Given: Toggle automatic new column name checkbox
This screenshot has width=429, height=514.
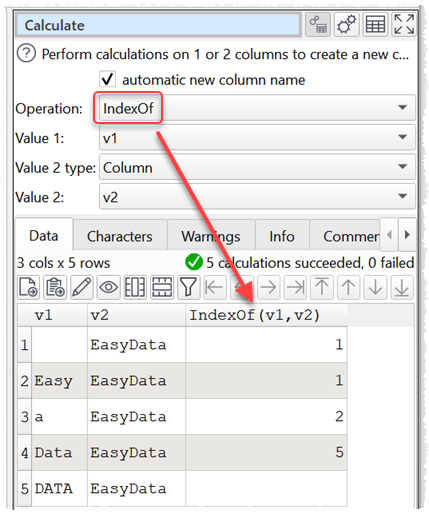Looking at the screenshot, I should click(x=107, y=79).
